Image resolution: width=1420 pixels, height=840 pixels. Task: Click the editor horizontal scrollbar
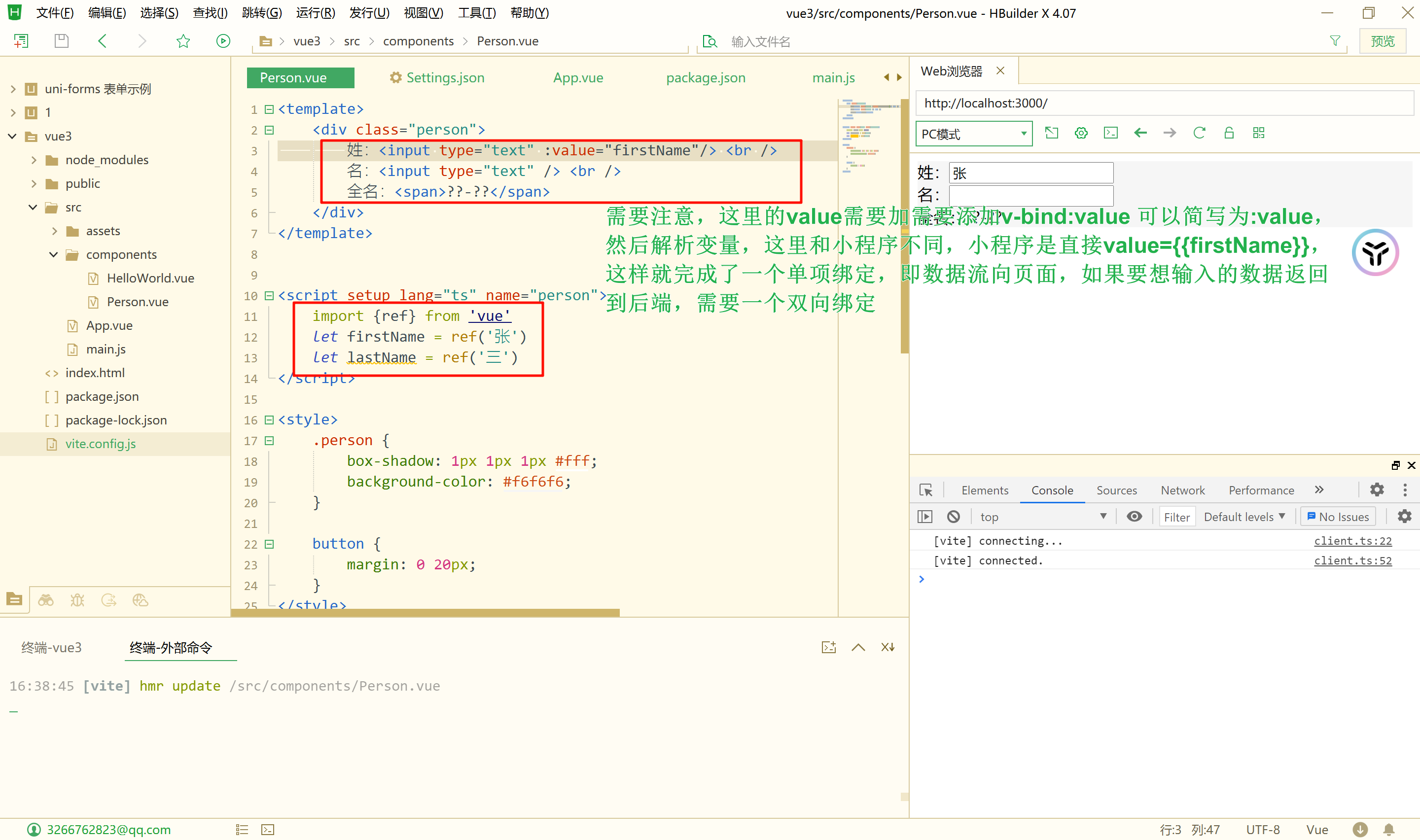[x=425, y=612]
